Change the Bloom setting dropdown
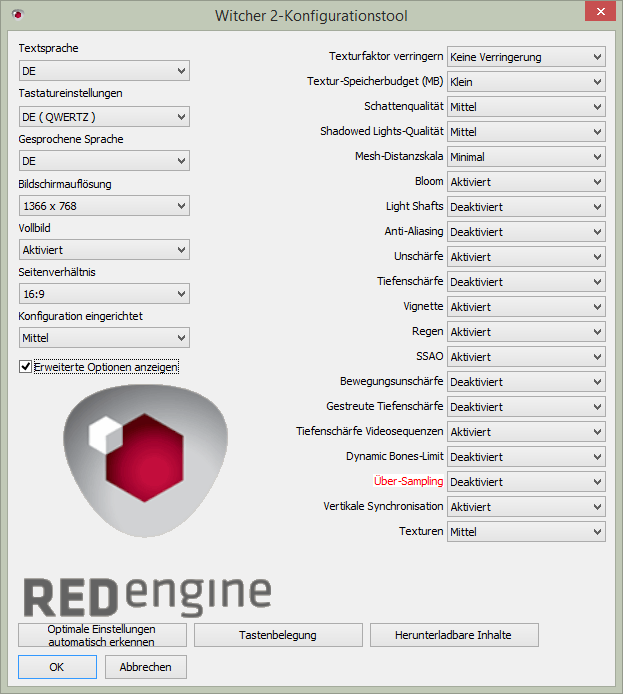Viewport: 623px width, 694px height. (x=526, y=182)
